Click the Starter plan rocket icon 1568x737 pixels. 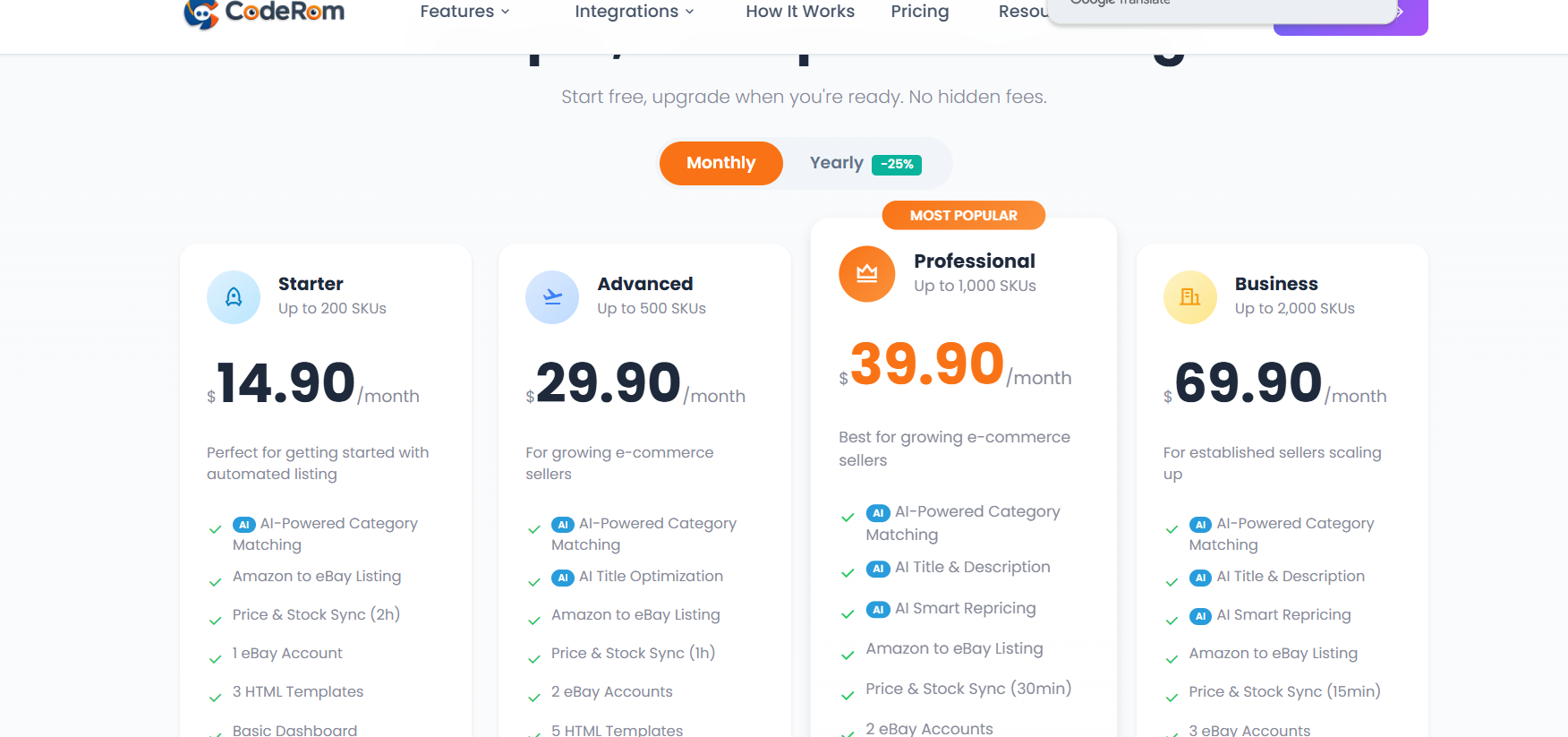(x=234, y=297)
